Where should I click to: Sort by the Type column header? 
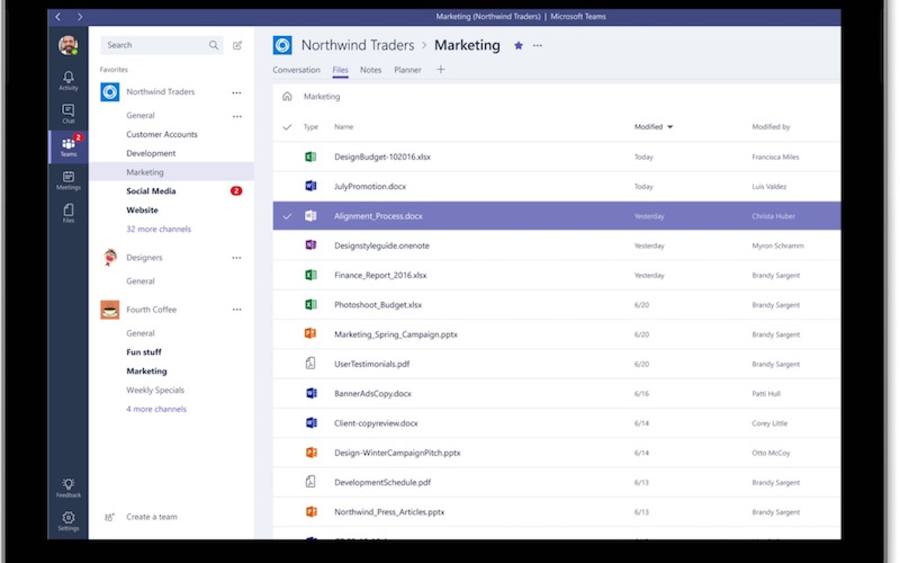tap(311, 127)
